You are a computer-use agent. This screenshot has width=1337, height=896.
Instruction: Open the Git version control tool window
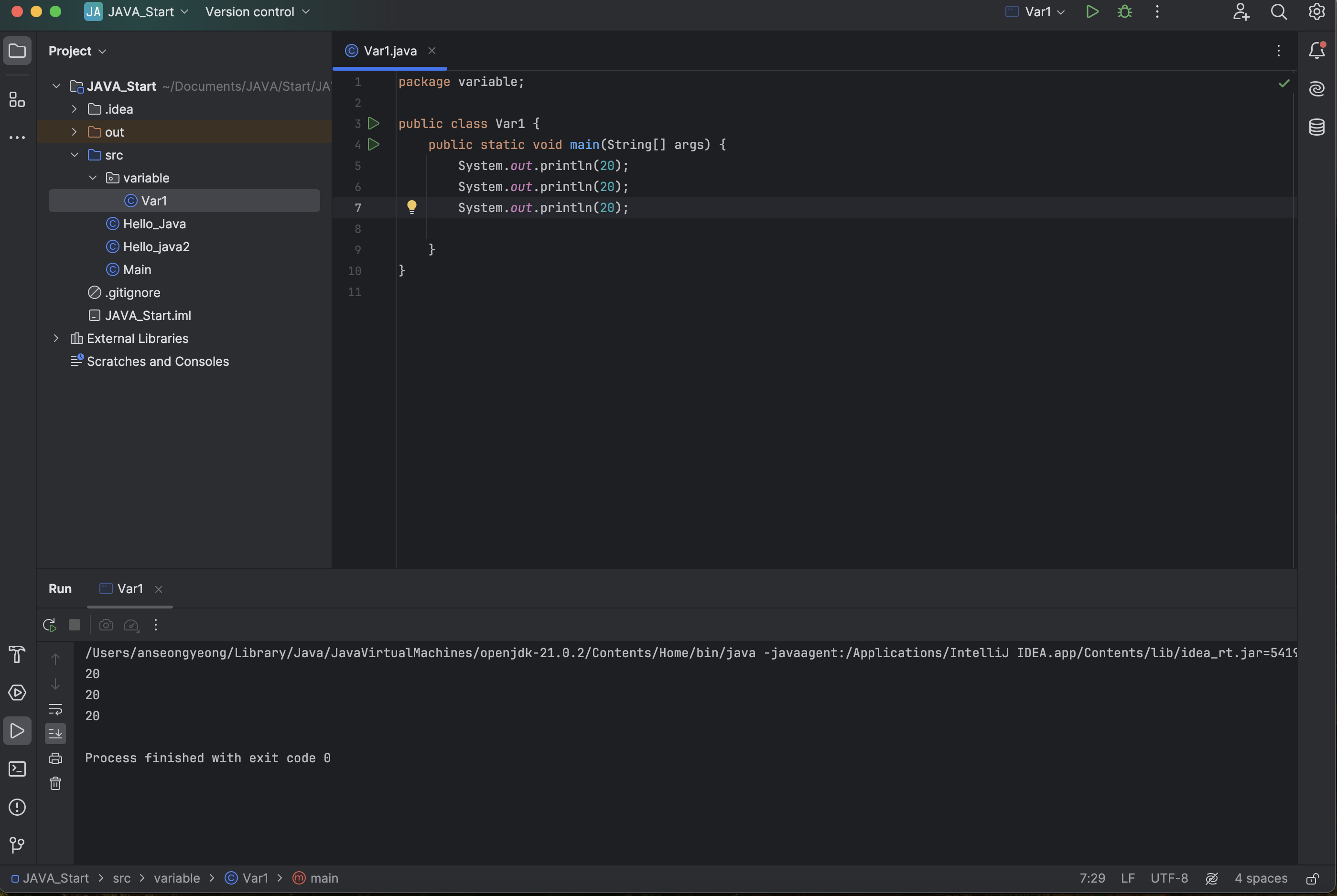coord(17,845)
